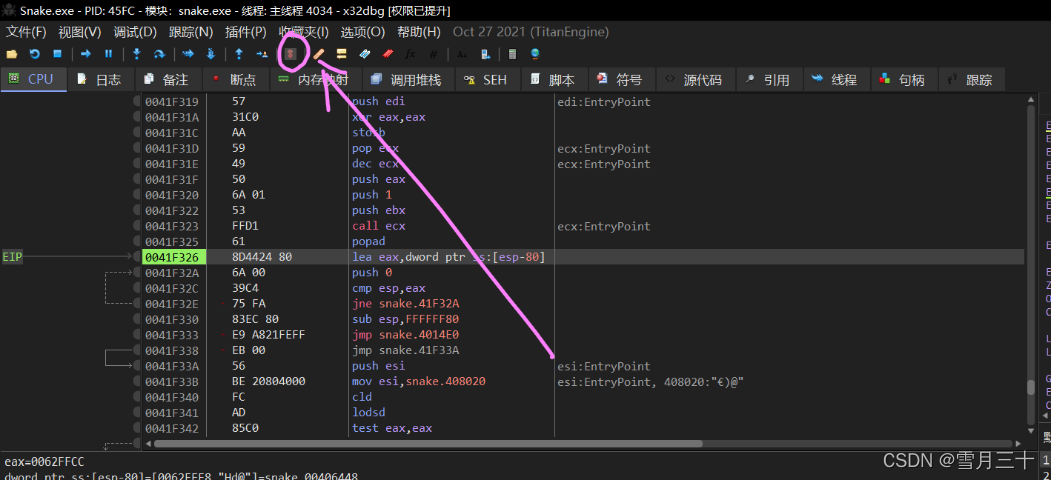
Task: Click the Trace Over toolbar icon
Action: click(x=210, y=54)
